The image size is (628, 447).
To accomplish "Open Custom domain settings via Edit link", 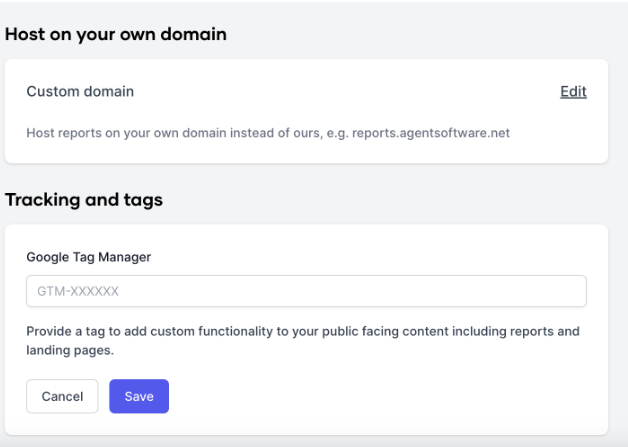I will [573, 92].
